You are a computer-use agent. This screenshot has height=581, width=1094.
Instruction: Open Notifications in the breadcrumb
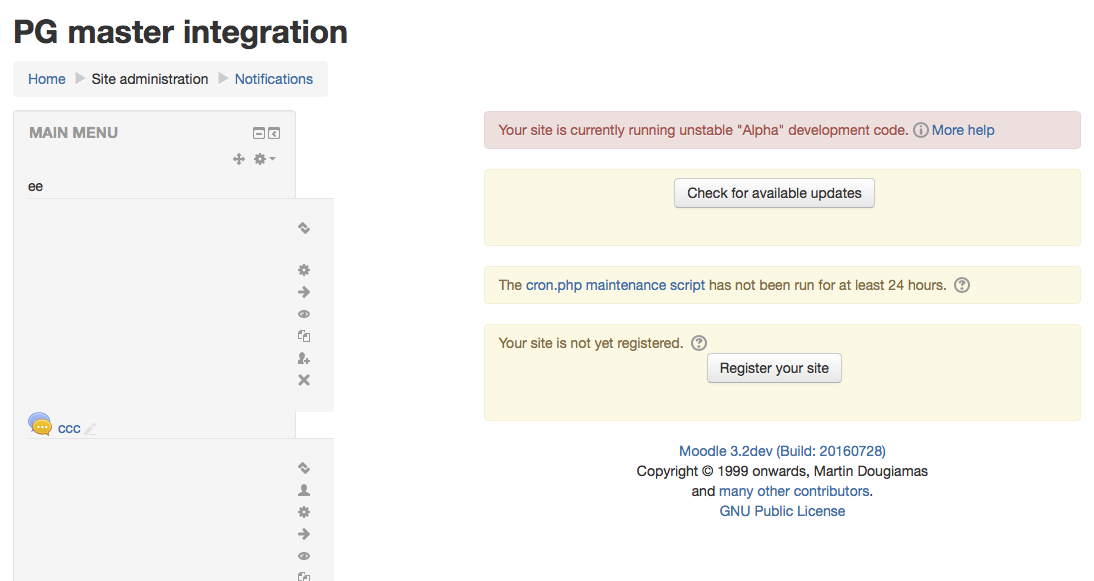pos(274,79)
